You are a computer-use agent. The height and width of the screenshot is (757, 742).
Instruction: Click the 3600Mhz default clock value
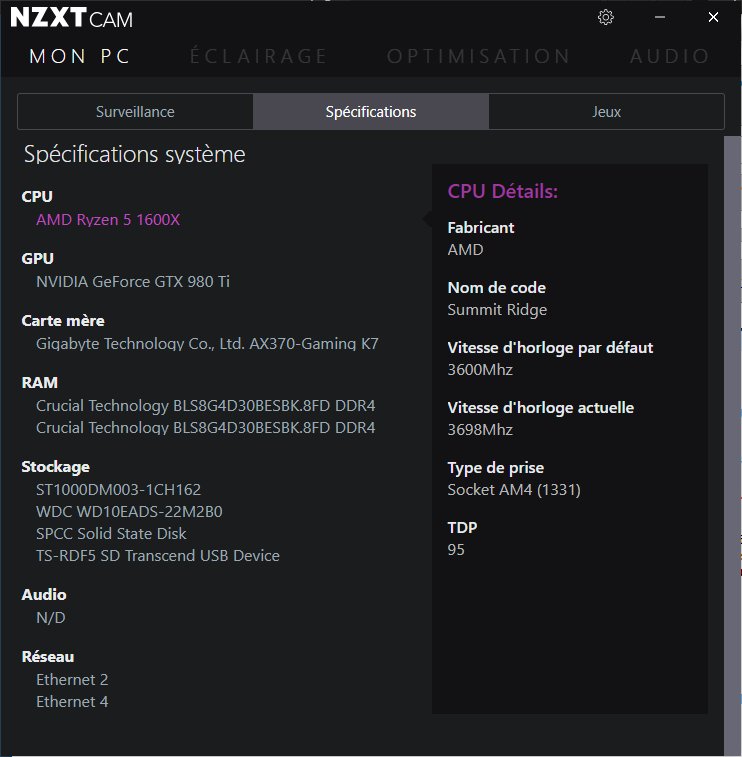point(480,370)
